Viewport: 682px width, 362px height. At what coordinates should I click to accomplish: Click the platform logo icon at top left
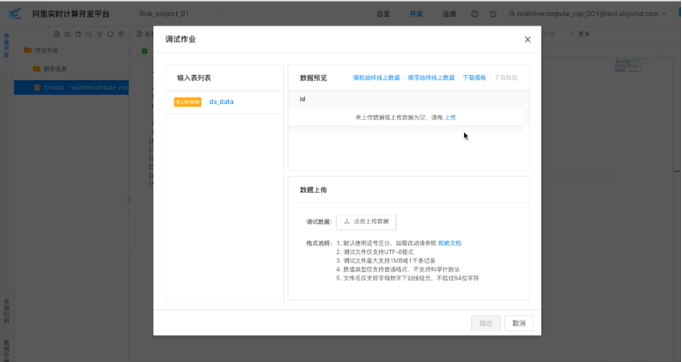click(15, 14)
